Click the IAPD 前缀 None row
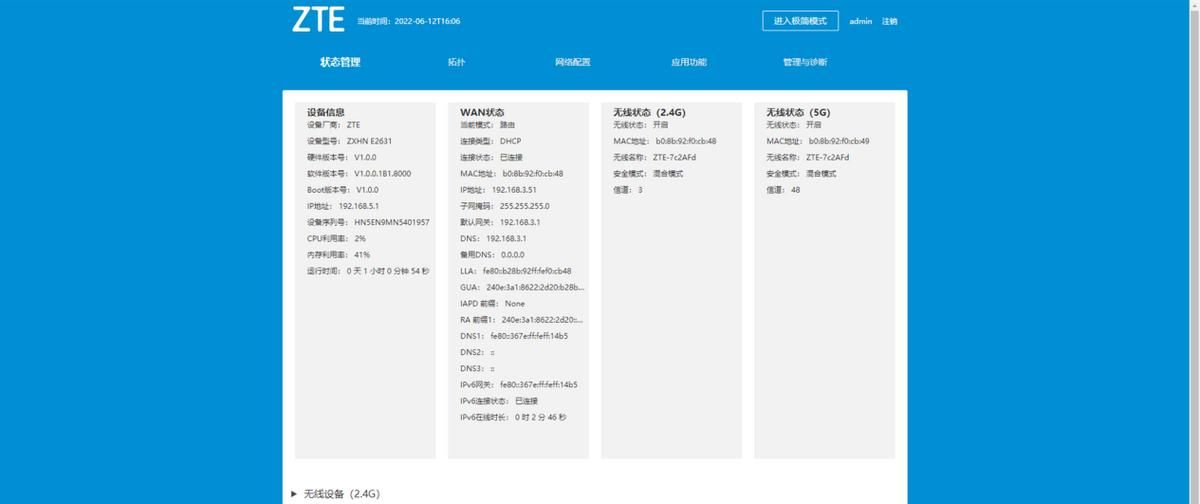Image resolution: width=1200 pixels, height=504 pixels. (x=492, y=303)
